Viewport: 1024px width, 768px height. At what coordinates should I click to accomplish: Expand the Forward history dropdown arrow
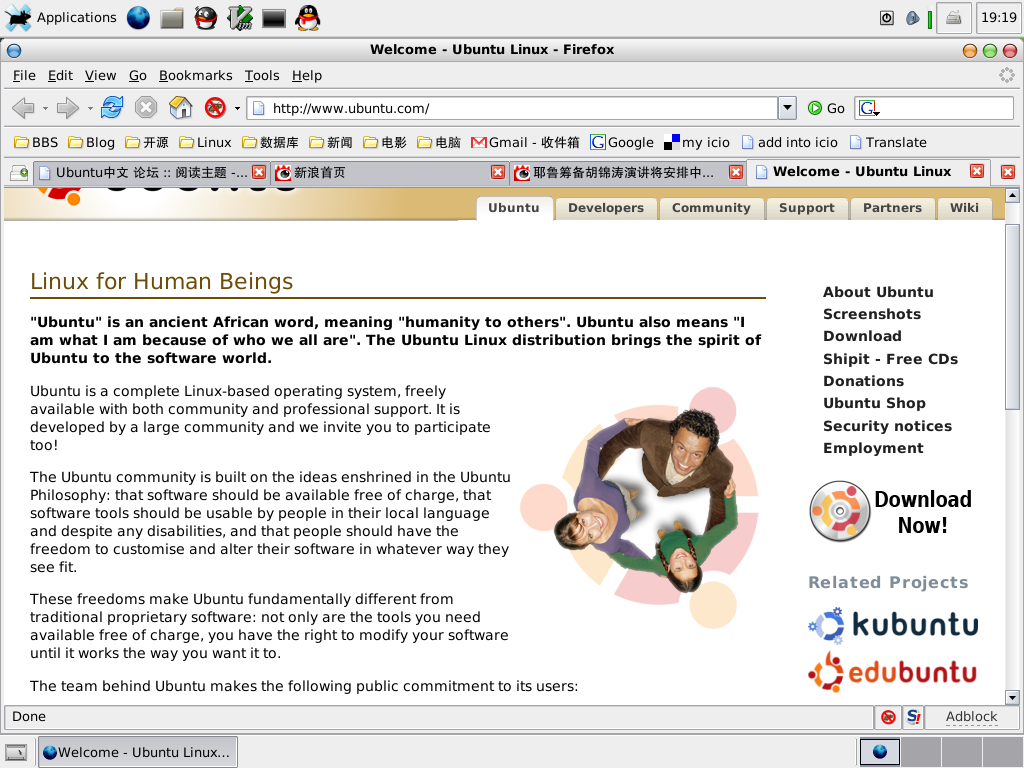pos(89,108)
